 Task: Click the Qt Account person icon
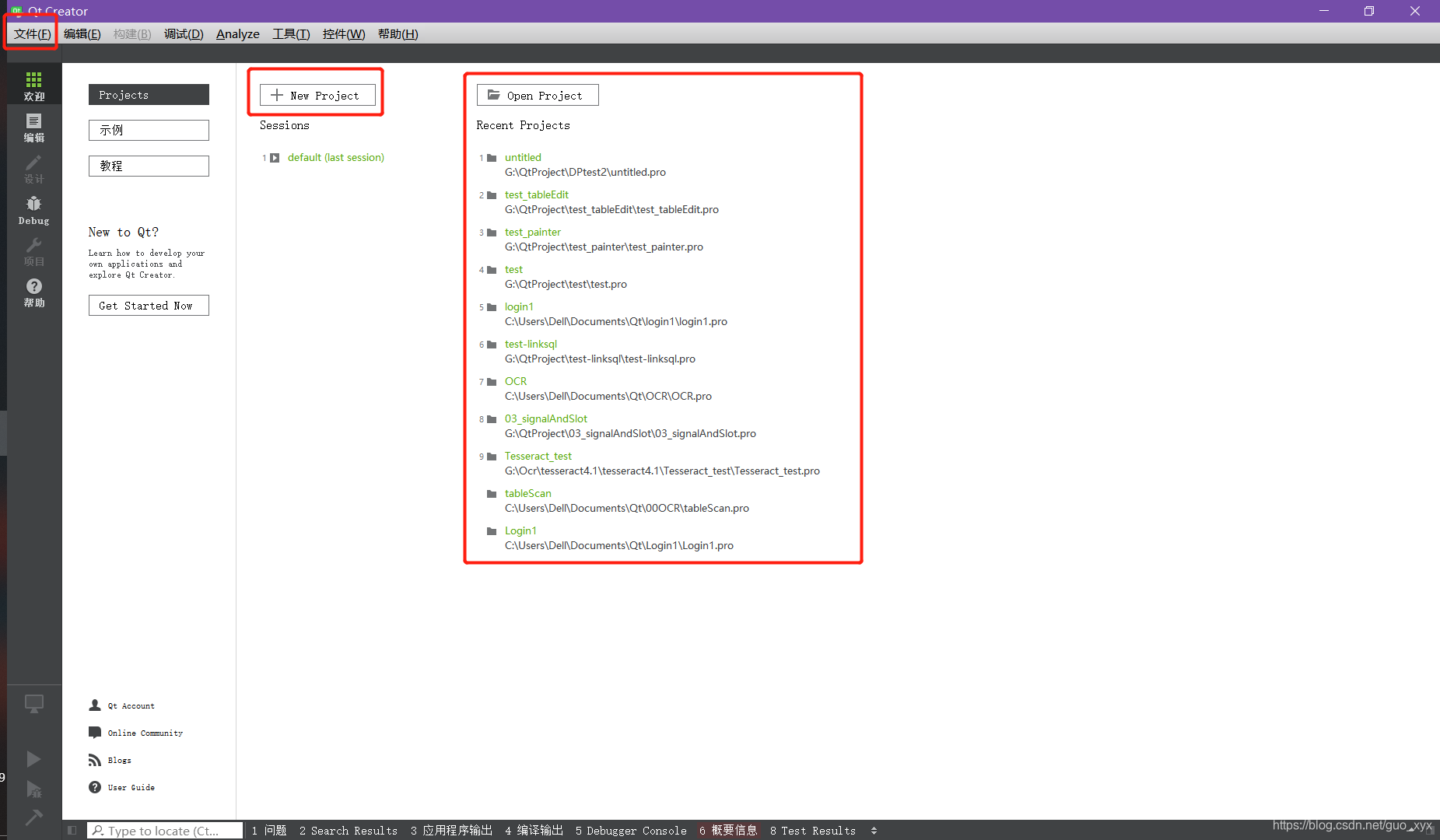(x=95, y=705)
